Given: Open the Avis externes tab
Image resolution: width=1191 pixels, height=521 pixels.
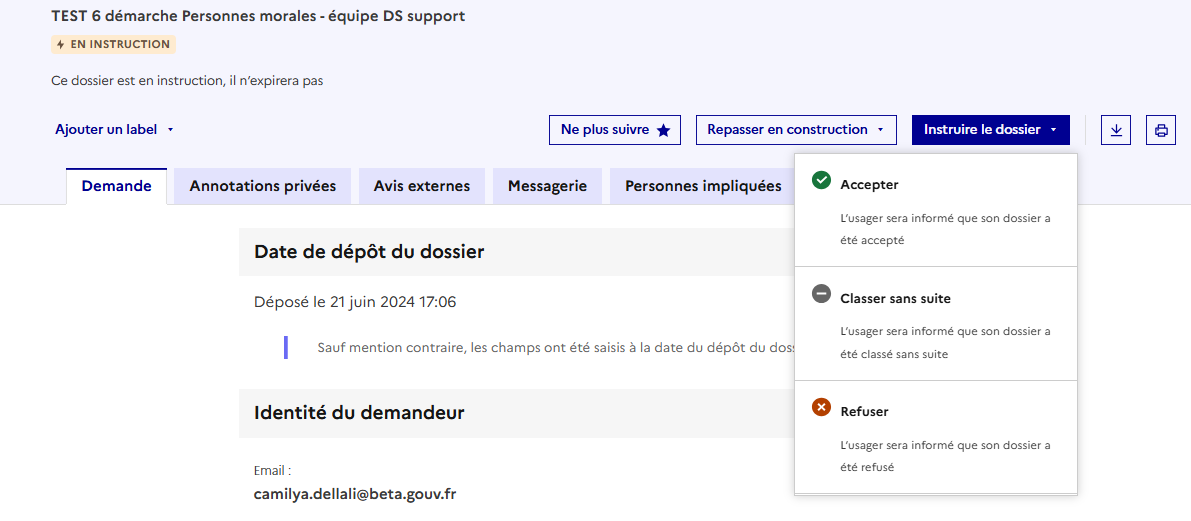Looking at the screenshot, I should click(421, 186).
